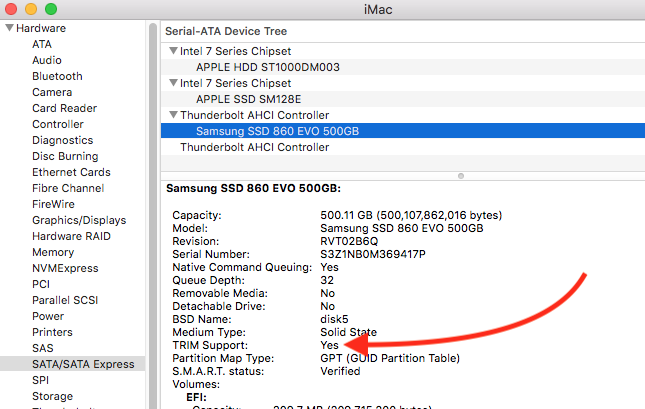Select the Hardware category label

pos(41,28)
